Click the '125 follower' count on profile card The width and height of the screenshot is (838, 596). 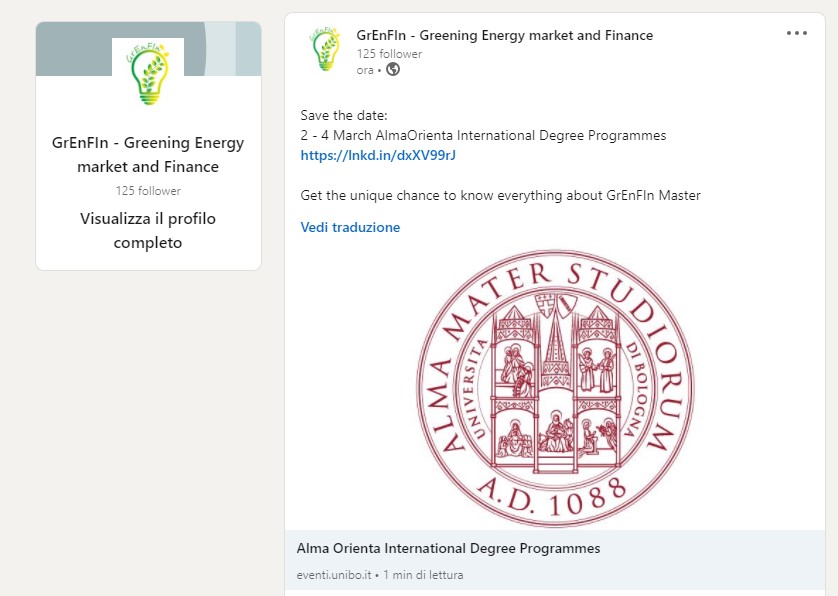[148, 191]
